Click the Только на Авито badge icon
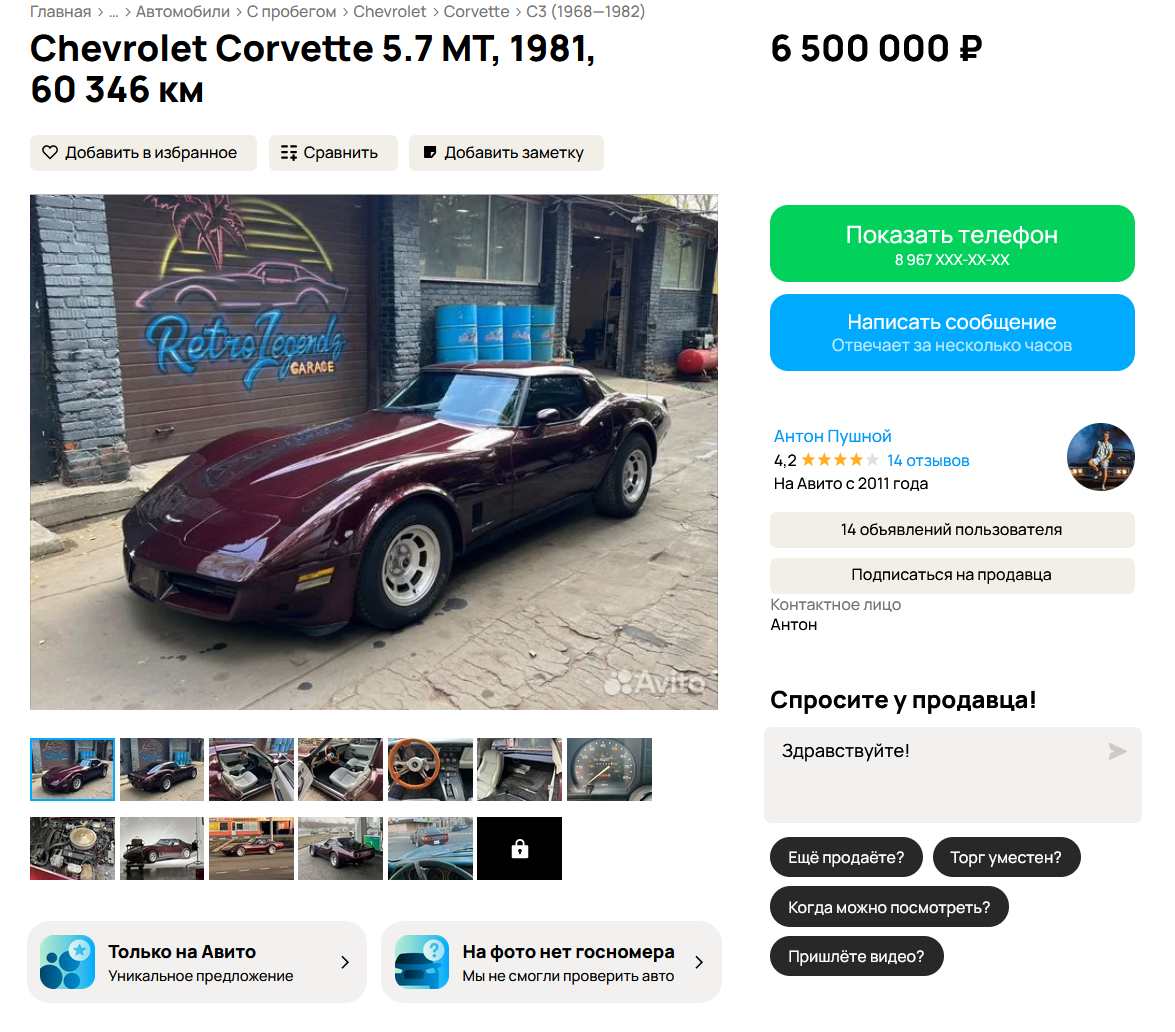 click(67, 962)
